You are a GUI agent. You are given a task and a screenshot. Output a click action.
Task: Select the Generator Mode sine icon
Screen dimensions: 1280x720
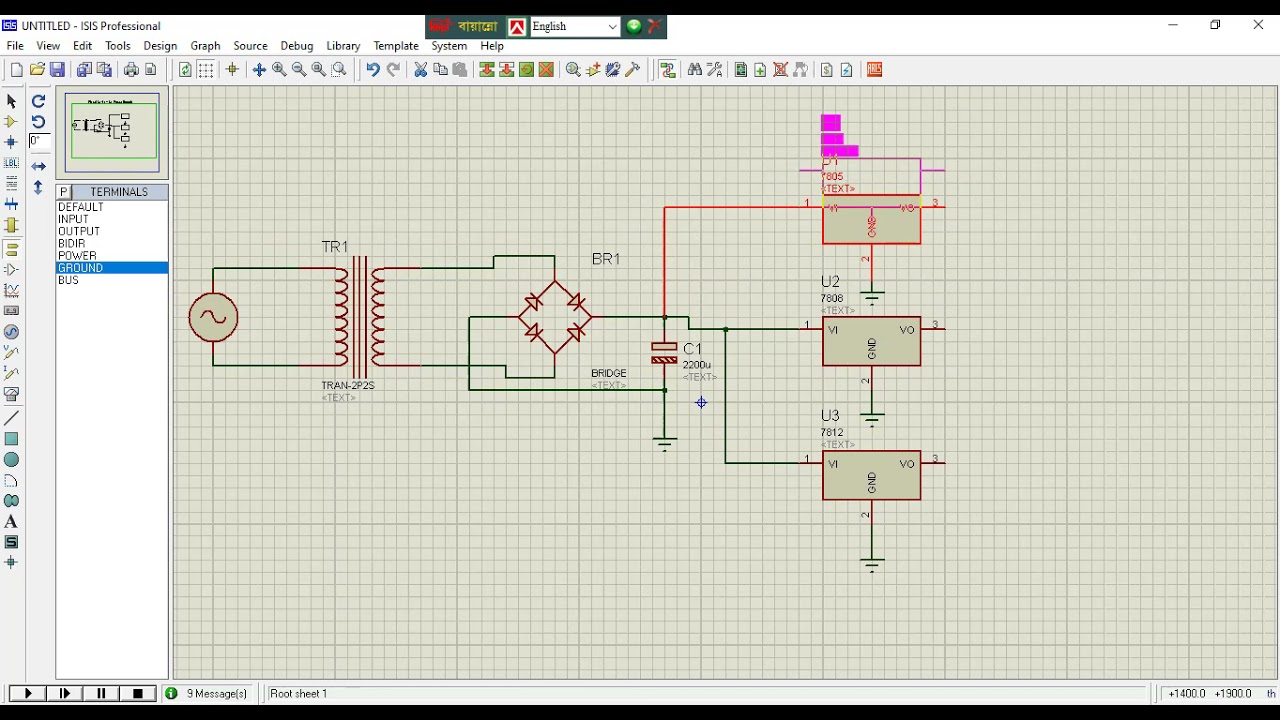12,332
